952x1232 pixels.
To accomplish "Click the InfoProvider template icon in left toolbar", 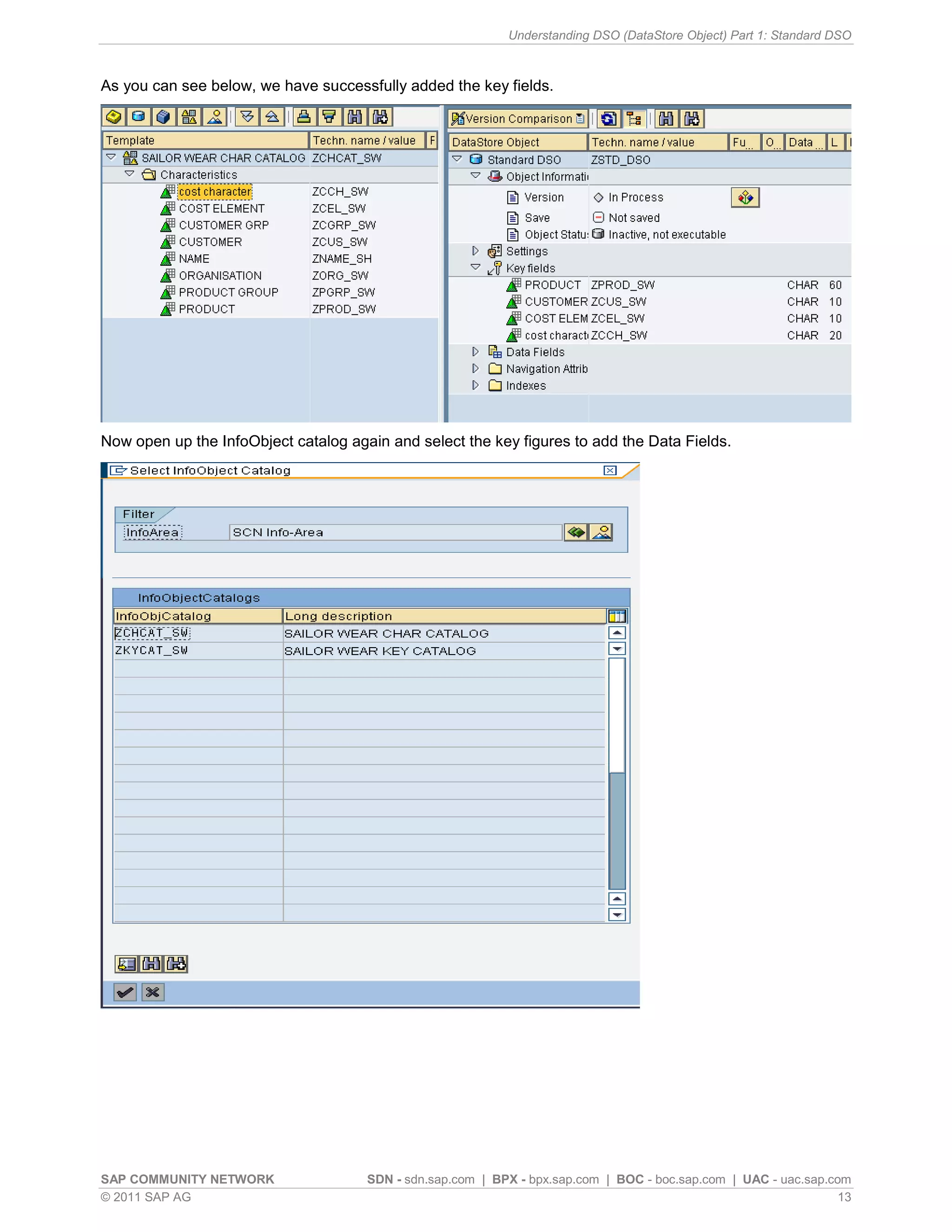I will [113, 117].
